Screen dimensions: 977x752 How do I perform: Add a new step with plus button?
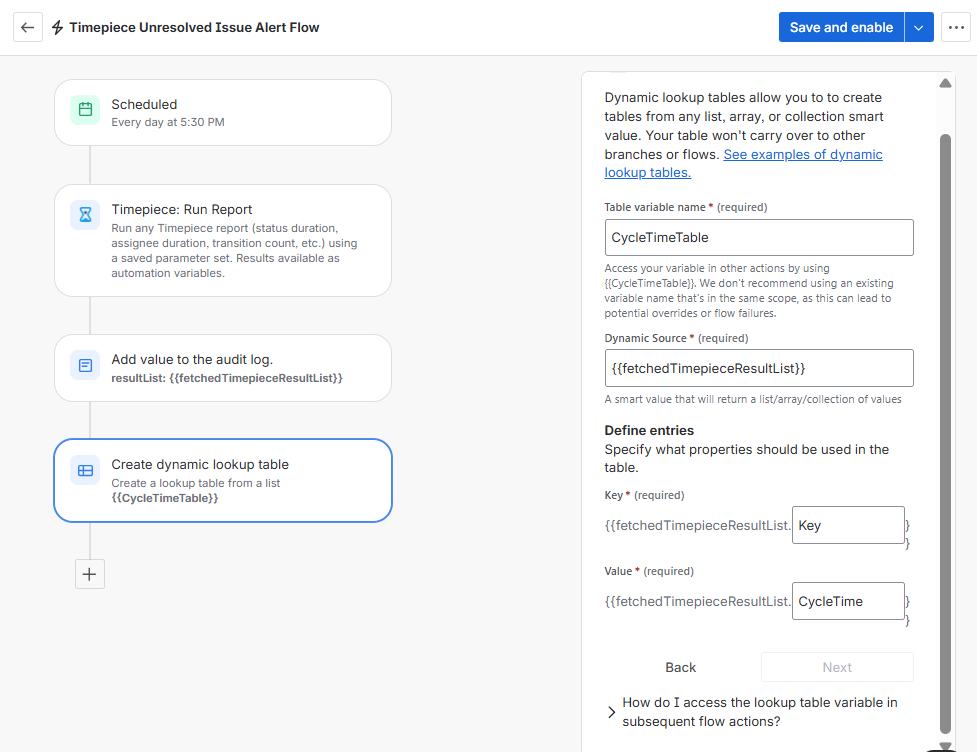[90, 574]
